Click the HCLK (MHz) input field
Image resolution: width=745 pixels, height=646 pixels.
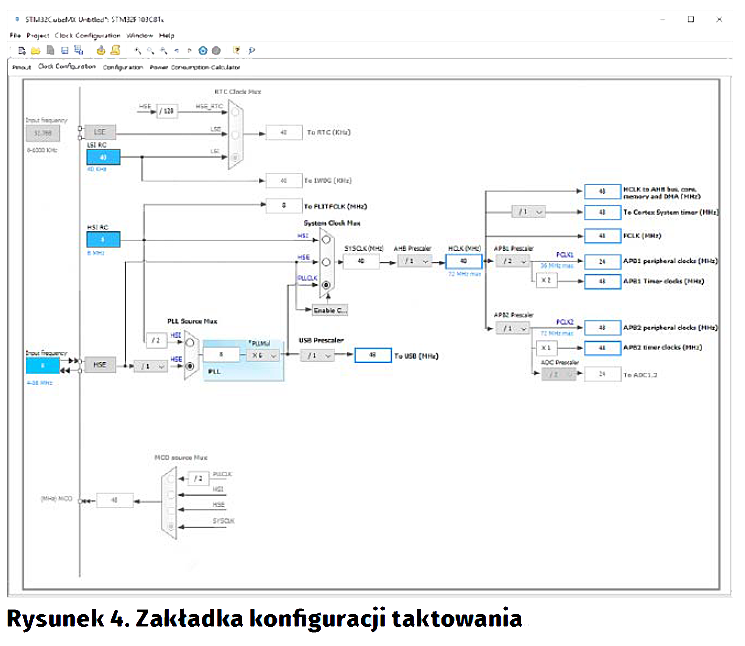(x=463, y=261)
